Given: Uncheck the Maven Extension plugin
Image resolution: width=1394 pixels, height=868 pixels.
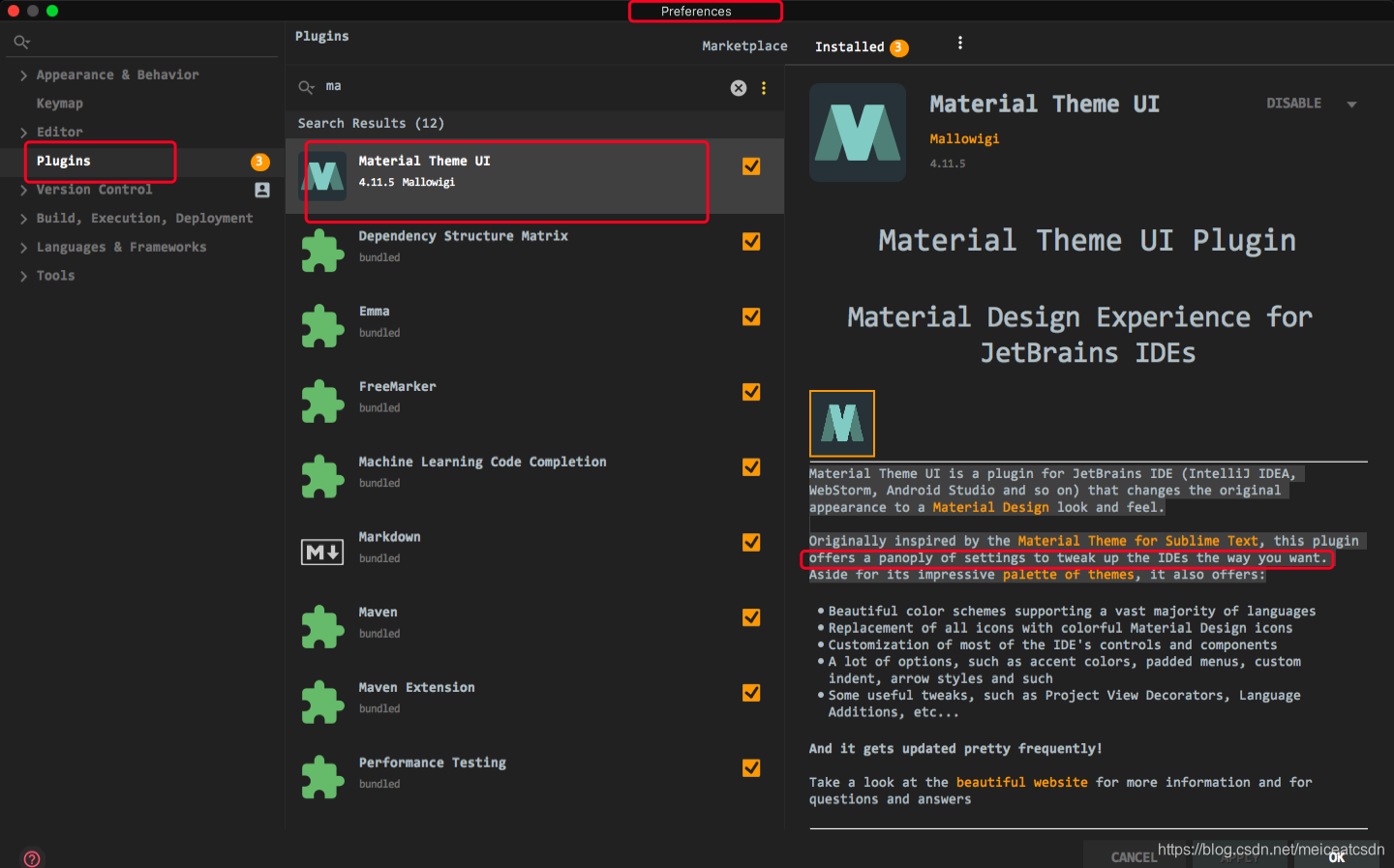Looking at the screenshot, I should click(x=751, y=693).
